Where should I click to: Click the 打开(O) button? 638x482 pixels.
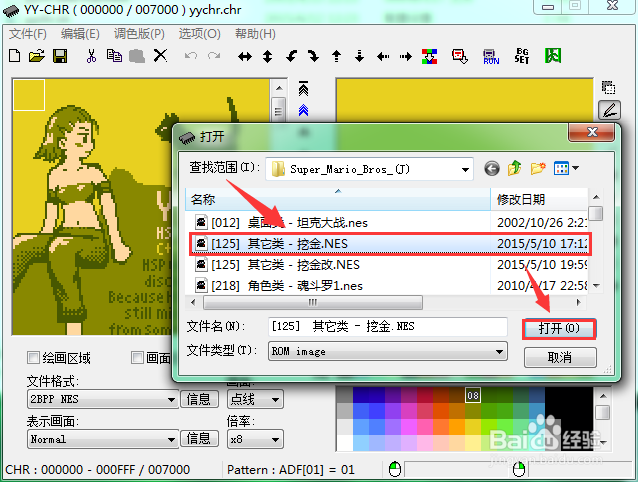click(x=559, y=329)
